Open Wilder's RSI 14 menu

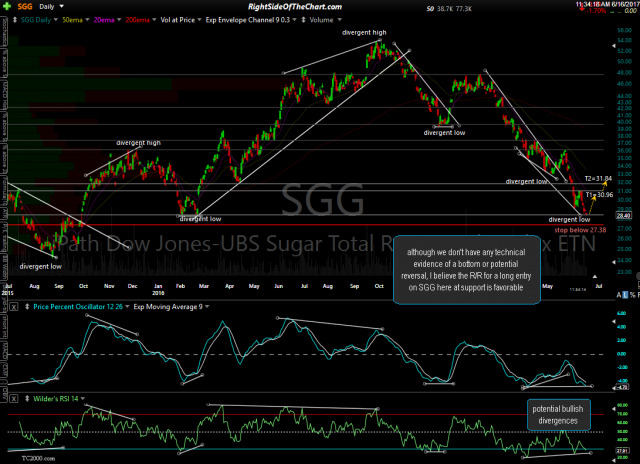click(83, 399)
